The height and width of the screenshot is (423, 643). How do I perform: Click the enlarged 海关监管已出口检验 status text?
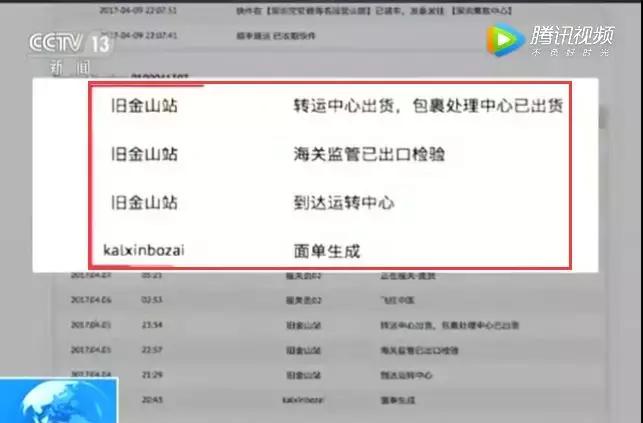tap(369, 154)
